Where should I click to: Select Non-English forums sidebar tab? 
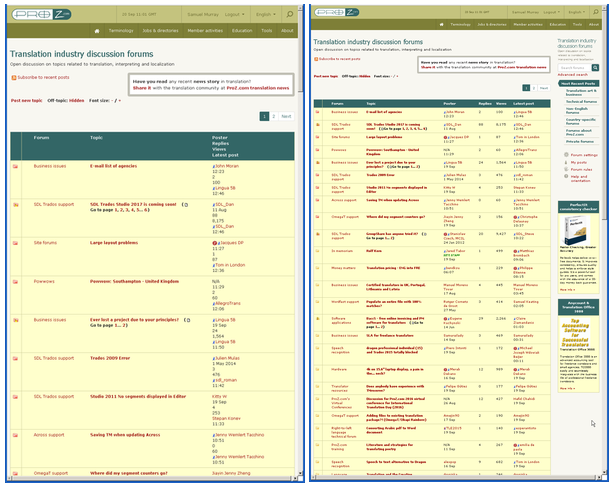577,110
